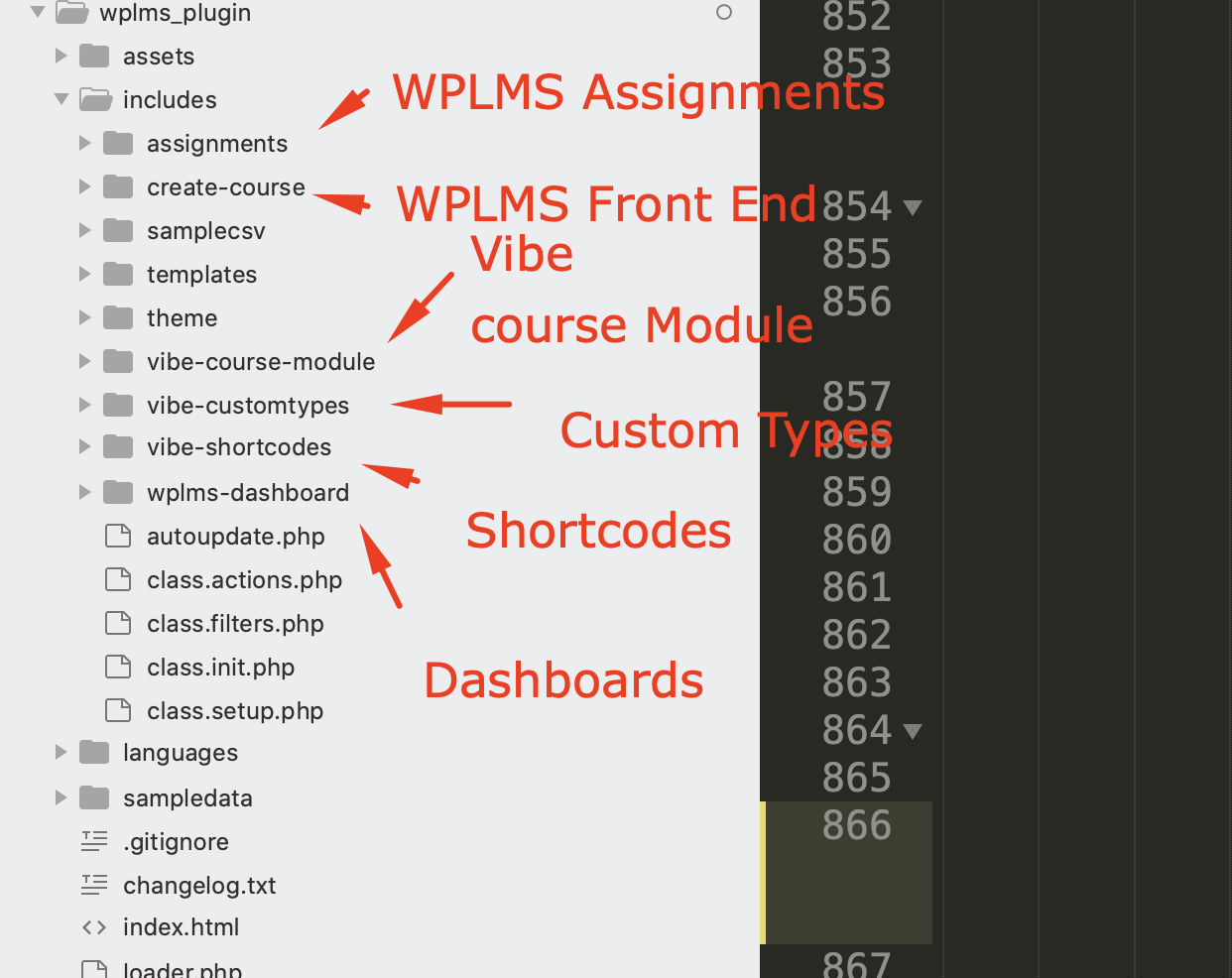Screen dimensions: 1232x978
Task: Click line number 860 in the gutter
Action: 857,541
